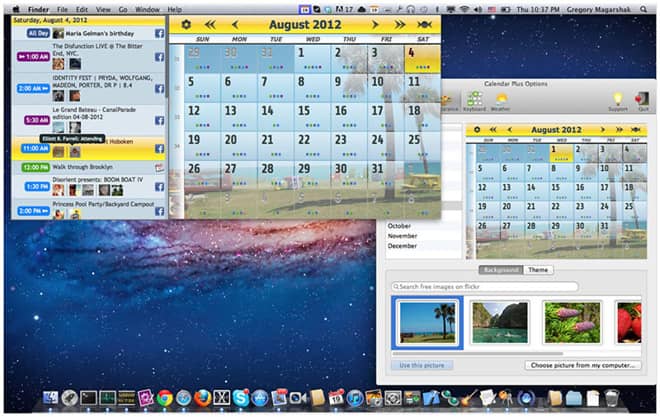Open settings gear in large calendar header
This screenshot has width=660, height=417.
186,24
